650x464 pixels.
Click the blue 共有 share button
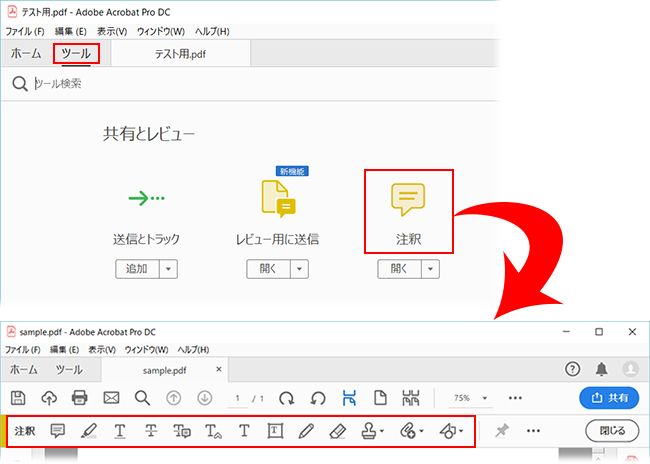click(609, 398)
